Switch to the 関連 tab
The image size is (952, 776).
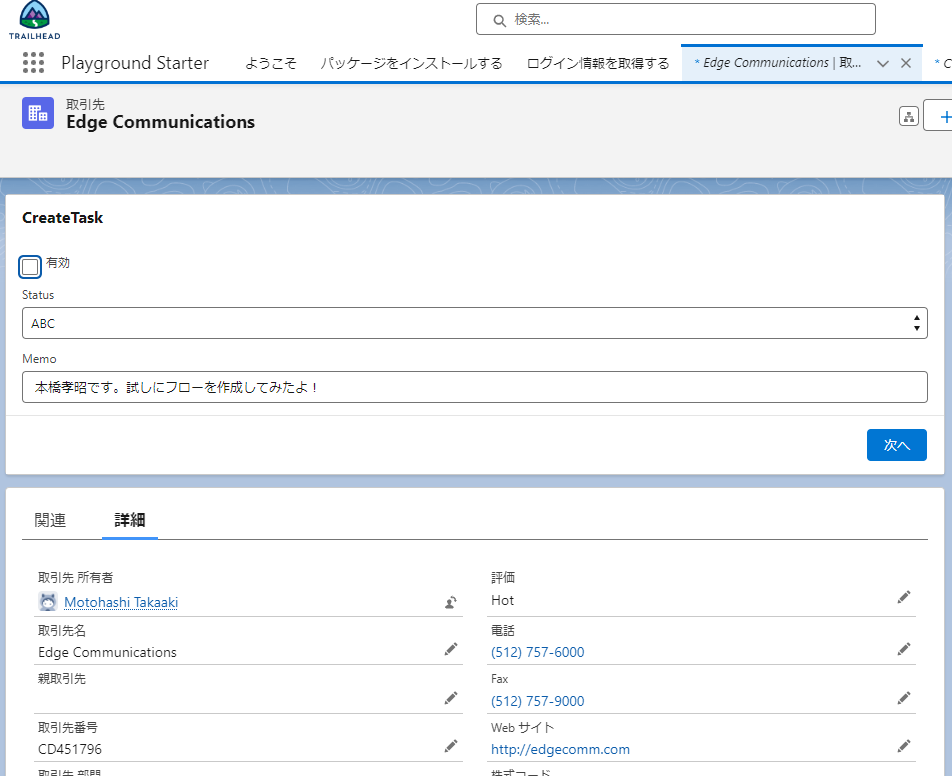[50, 520]
